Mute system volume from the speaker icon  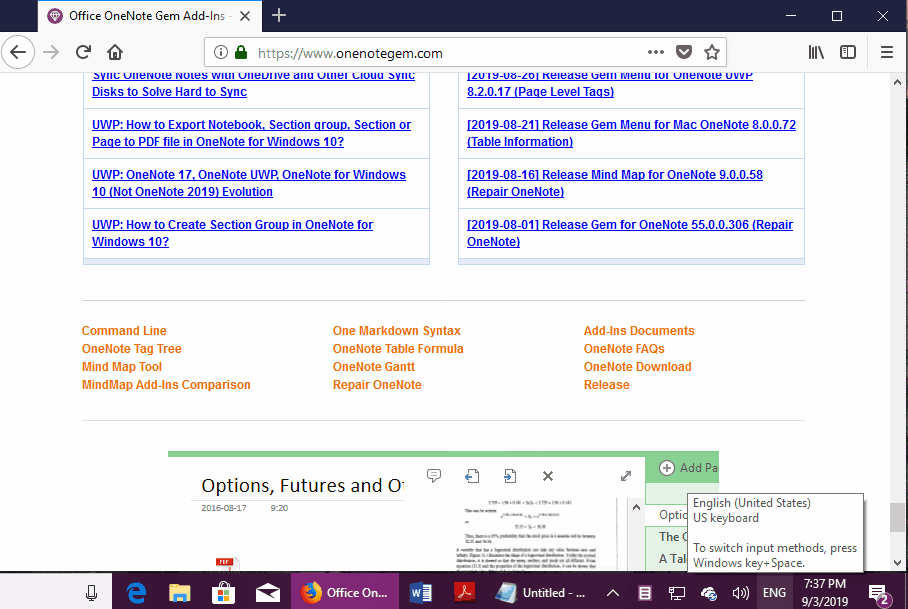(x=740, y=591)
